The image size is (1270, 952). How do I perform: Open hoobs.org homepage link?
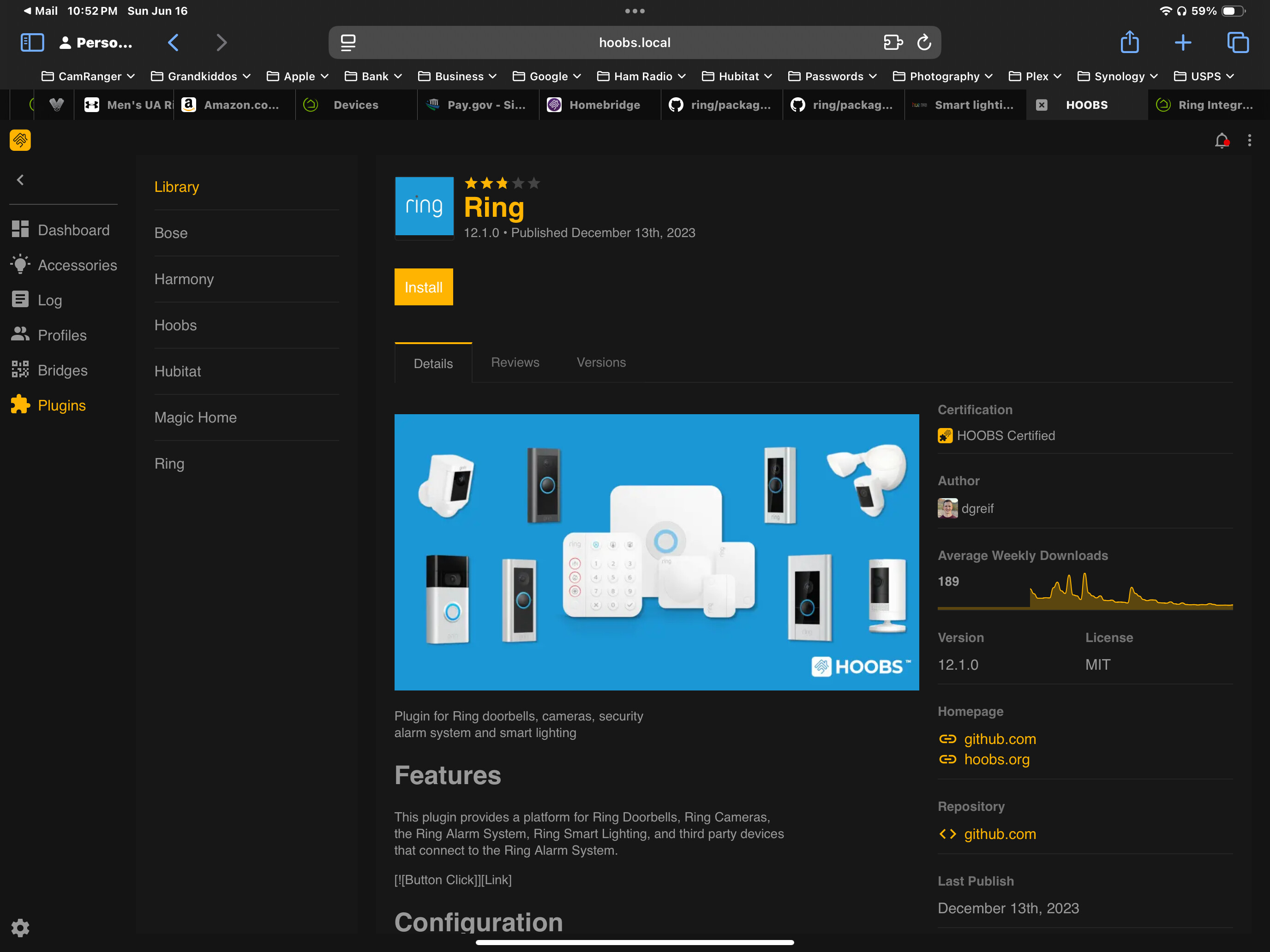[x=996, y=759]
